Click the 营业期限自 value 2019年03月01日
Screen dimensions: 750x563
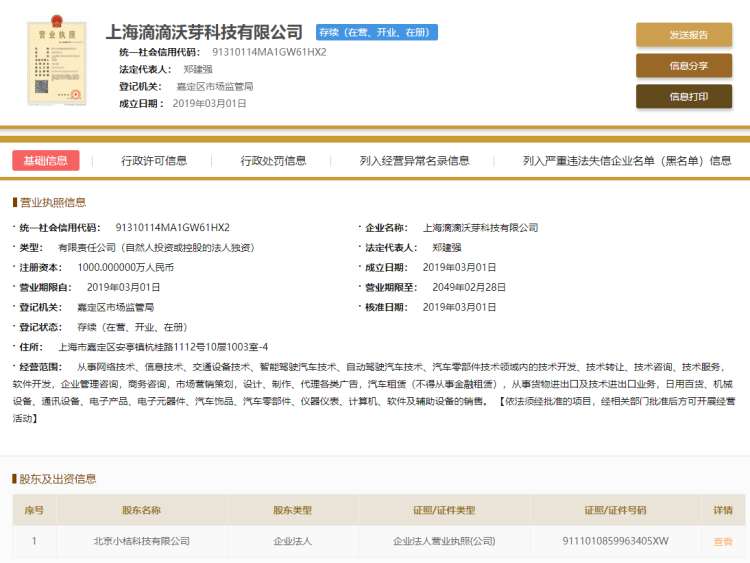(x=123, y=287)
